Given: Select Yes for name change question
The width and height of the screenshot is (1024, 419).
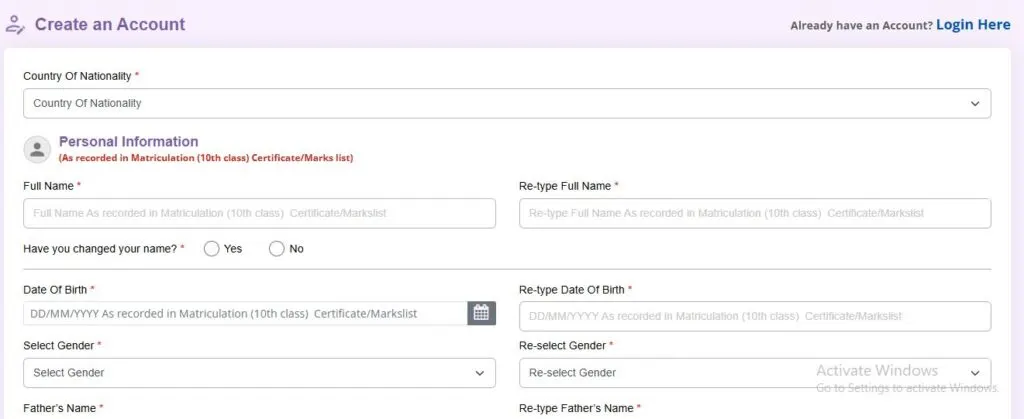Looking at the screenshot, I should (212, 249).
